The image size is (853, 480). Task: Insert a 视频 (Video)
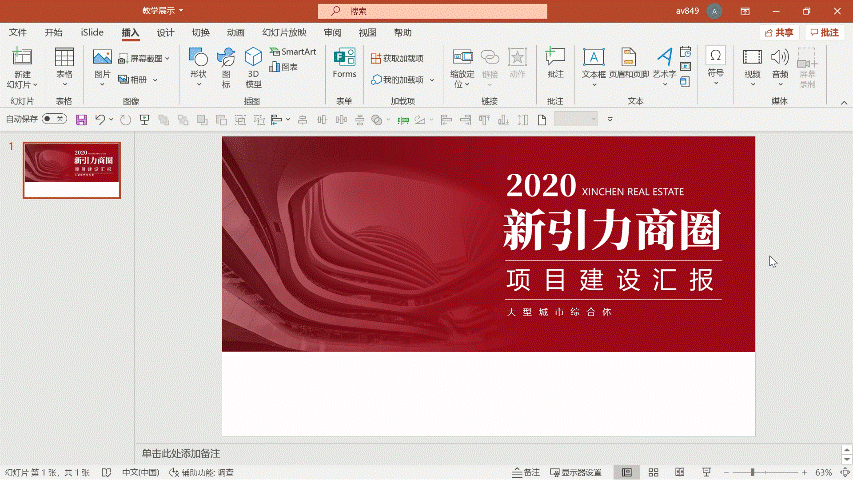point(752,67)
